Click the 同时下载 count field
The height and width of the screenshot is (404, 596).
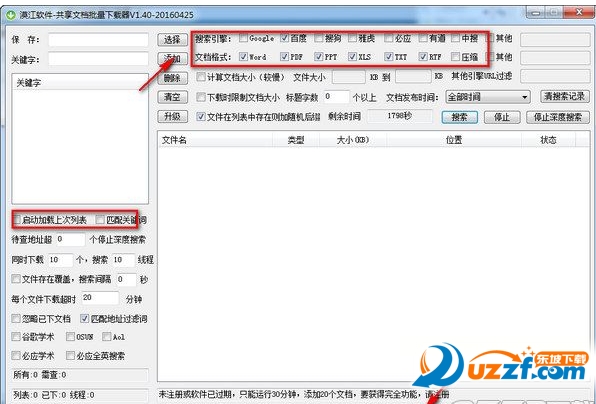coord(60,260)
